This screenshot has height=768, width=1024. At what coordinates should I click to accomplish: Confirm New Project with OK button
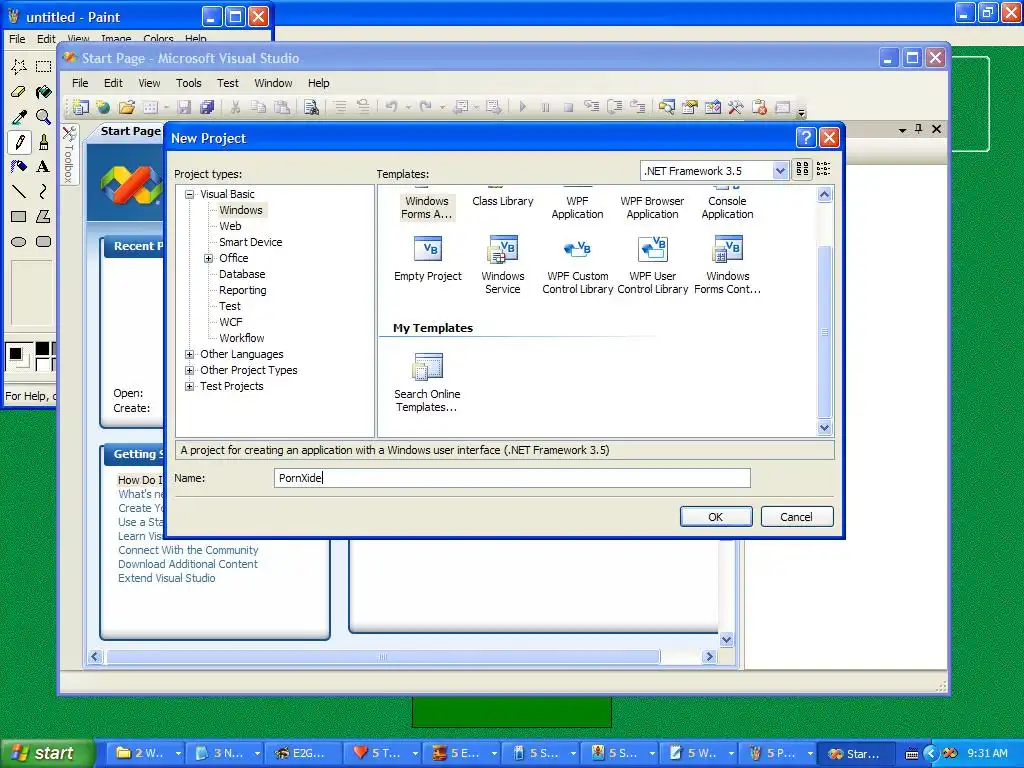(716, 517)
